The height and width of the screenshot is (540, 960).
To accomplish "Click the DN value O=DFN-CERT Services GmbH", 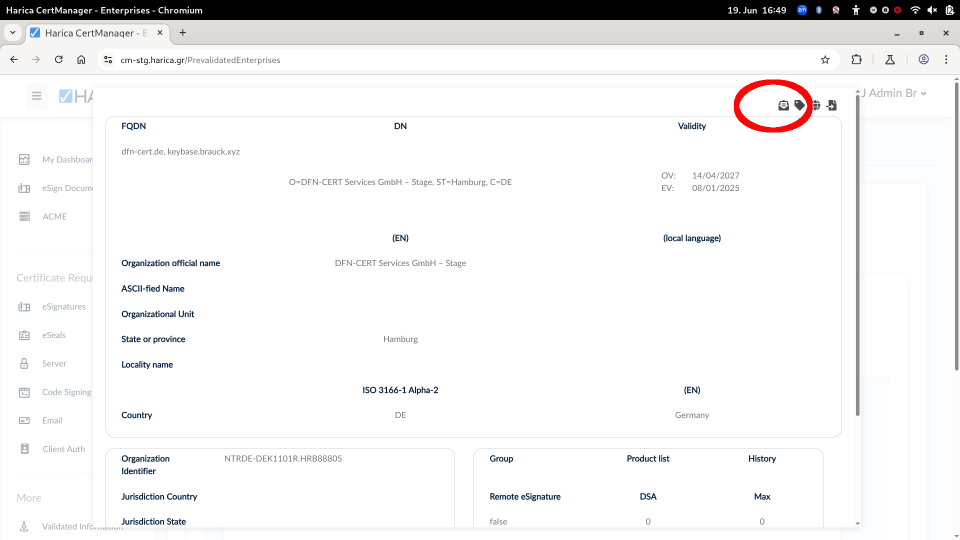I will click(x=400, y=182).
